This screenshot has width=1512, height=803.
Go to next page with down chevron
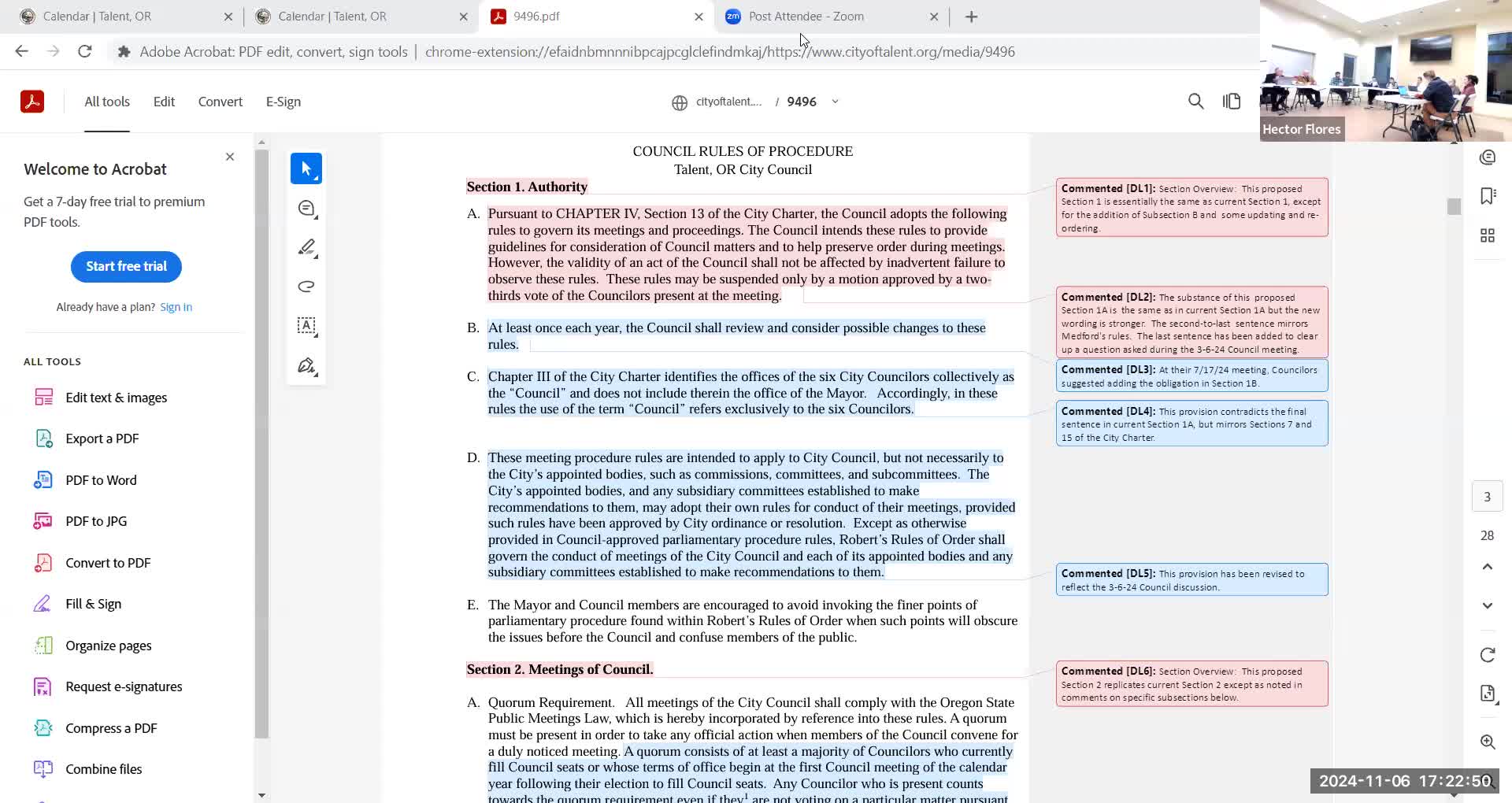coord(1488,605)
